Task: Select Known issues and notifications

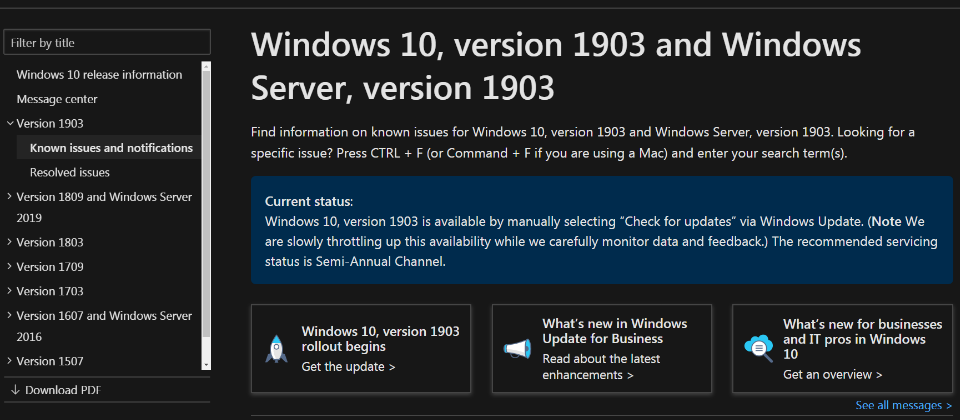Action: [111, 148]
